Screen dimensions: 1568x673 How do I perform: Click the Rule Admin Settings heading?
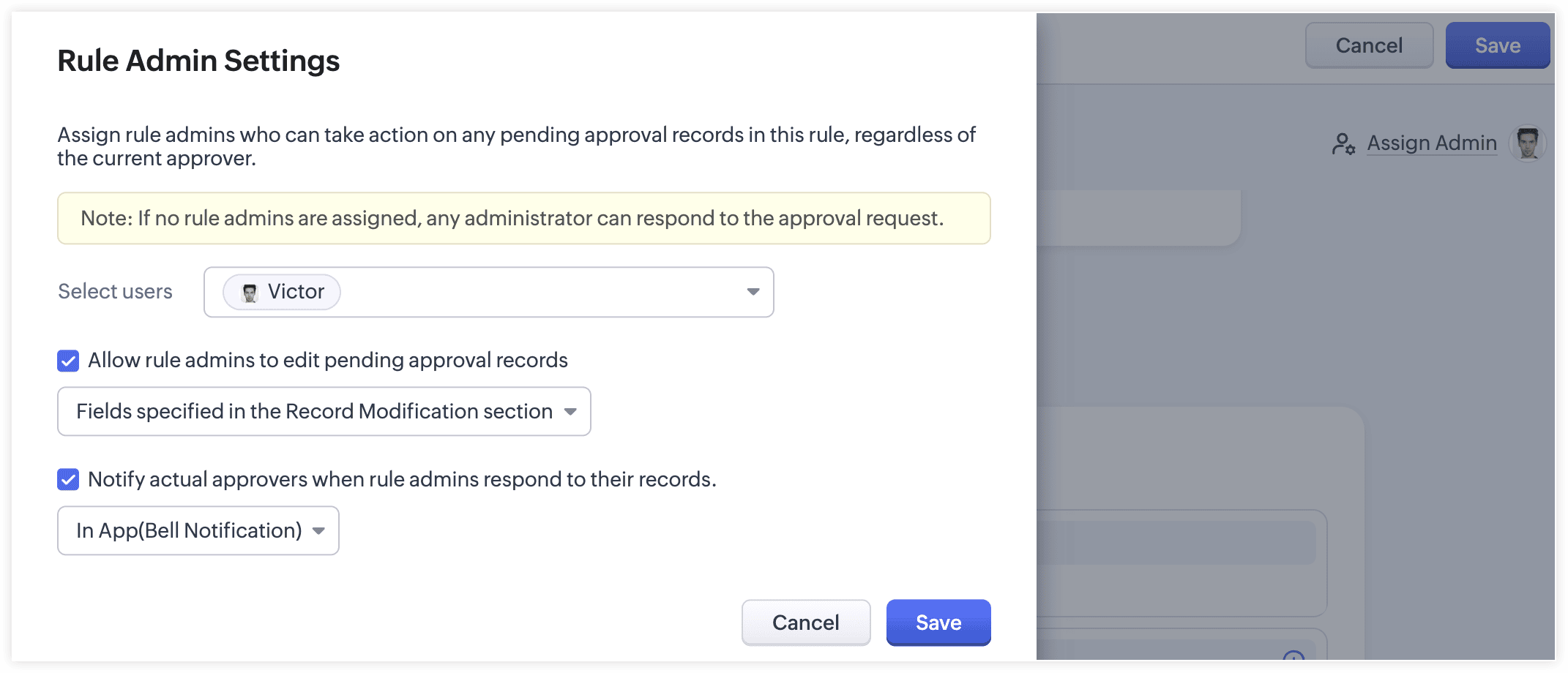coord(198,61)
